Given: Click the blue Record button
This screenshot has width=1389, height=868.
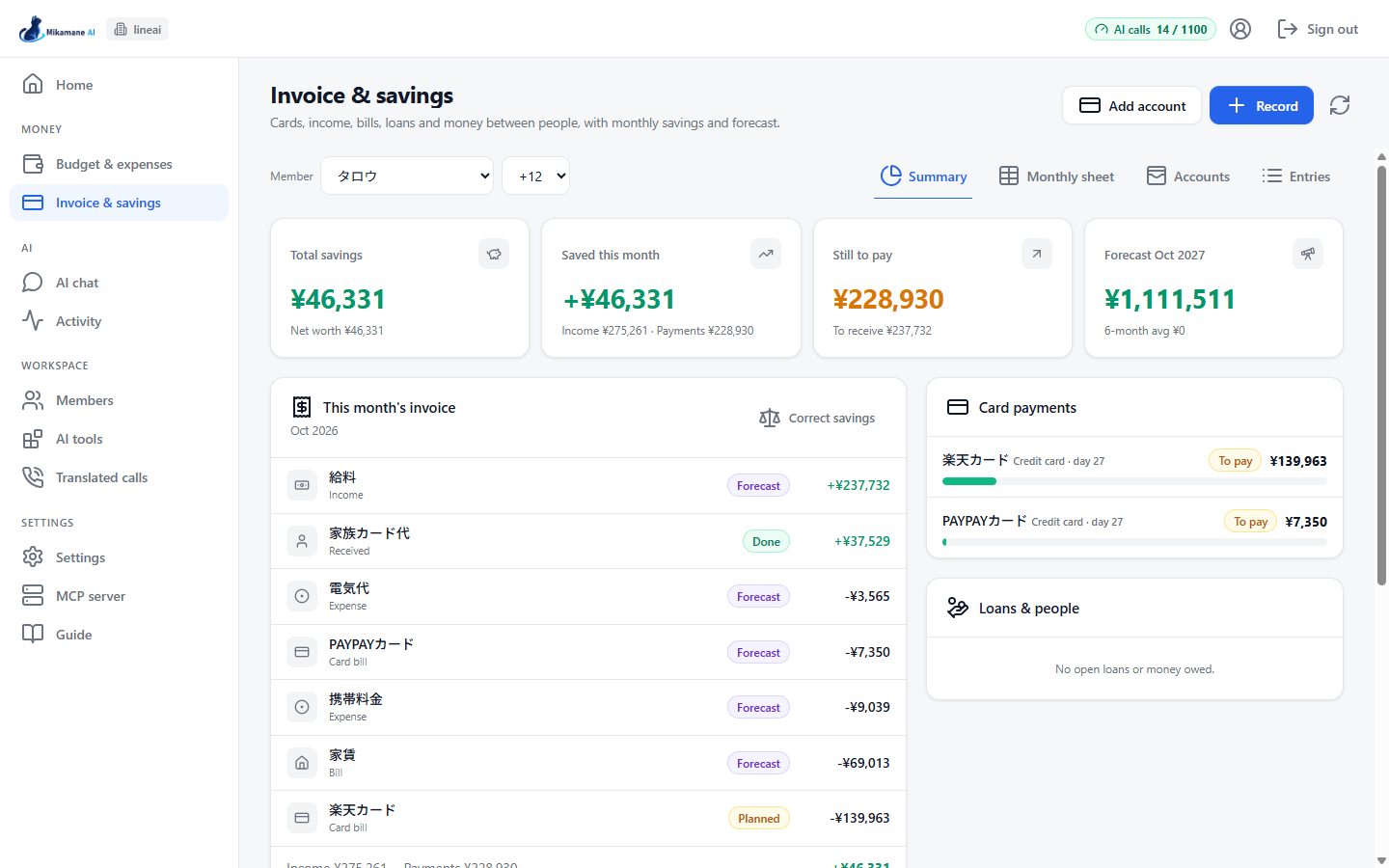Looking at the screenshot, I should pos(1262,105).
